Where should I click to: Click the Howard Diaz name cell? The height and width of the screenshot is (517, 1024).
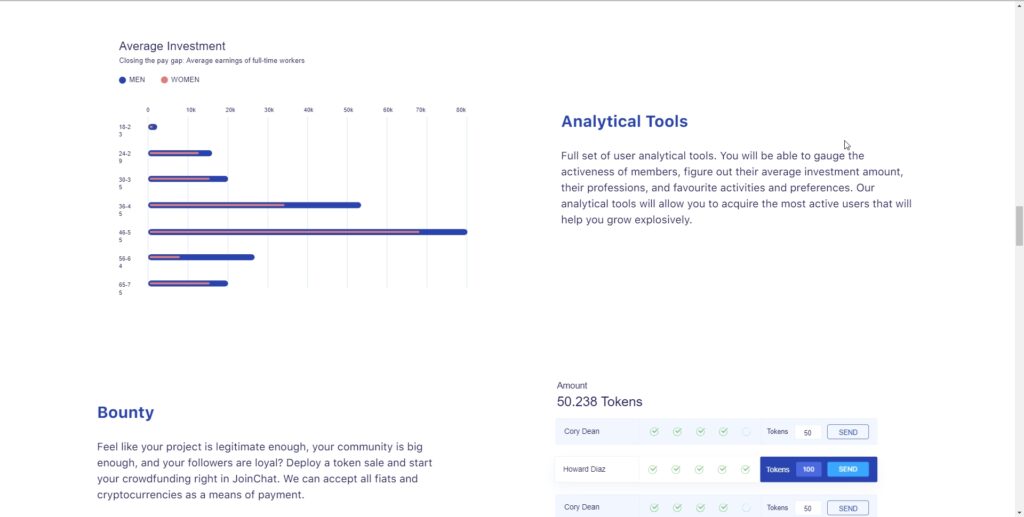click(x=584, y=469)
